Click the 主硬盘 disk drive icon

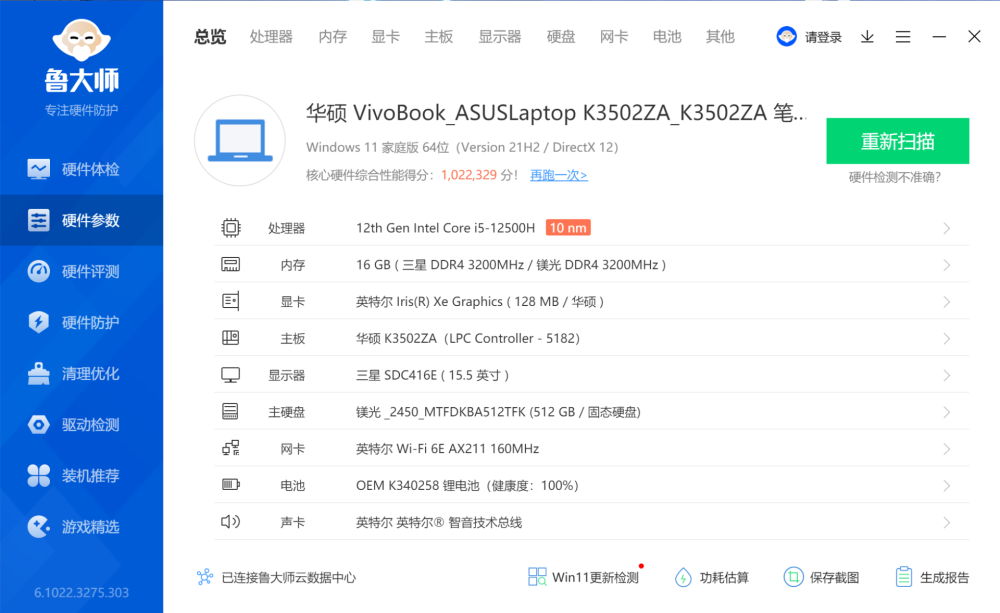(x=230, y=411)
